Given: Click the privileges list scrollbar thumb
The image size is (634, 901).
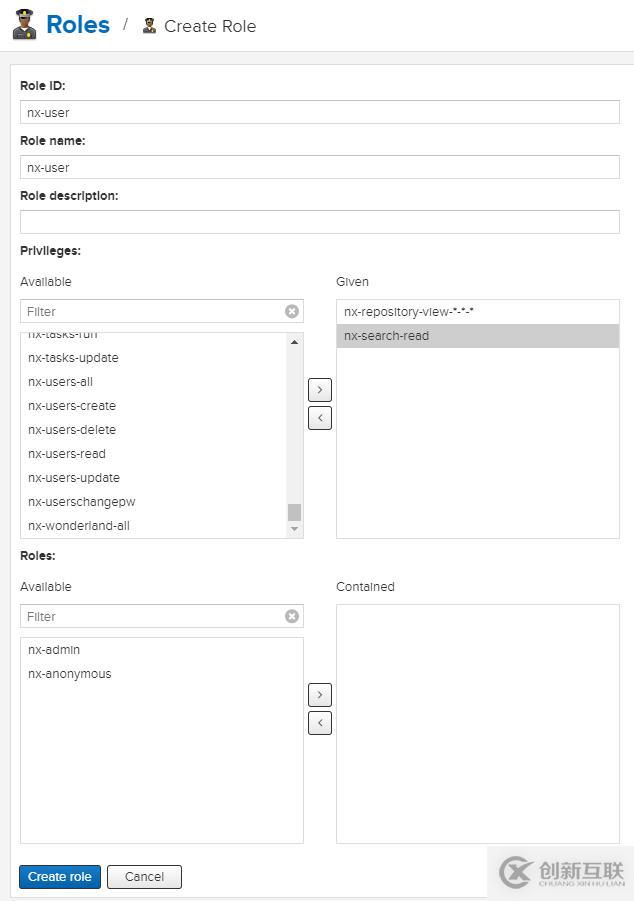Looking at the screenshot, I should click(294, 513).
